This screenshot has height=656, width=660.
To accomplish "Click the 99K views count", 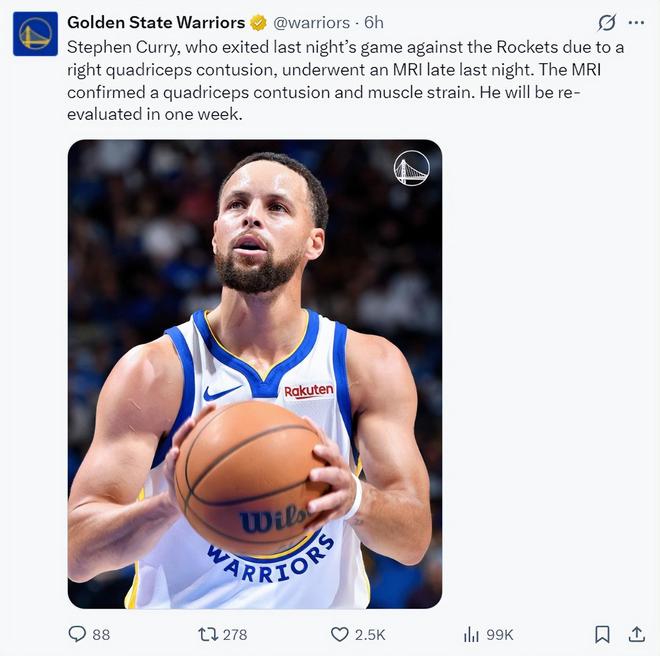I will click(x=499, y=634).
